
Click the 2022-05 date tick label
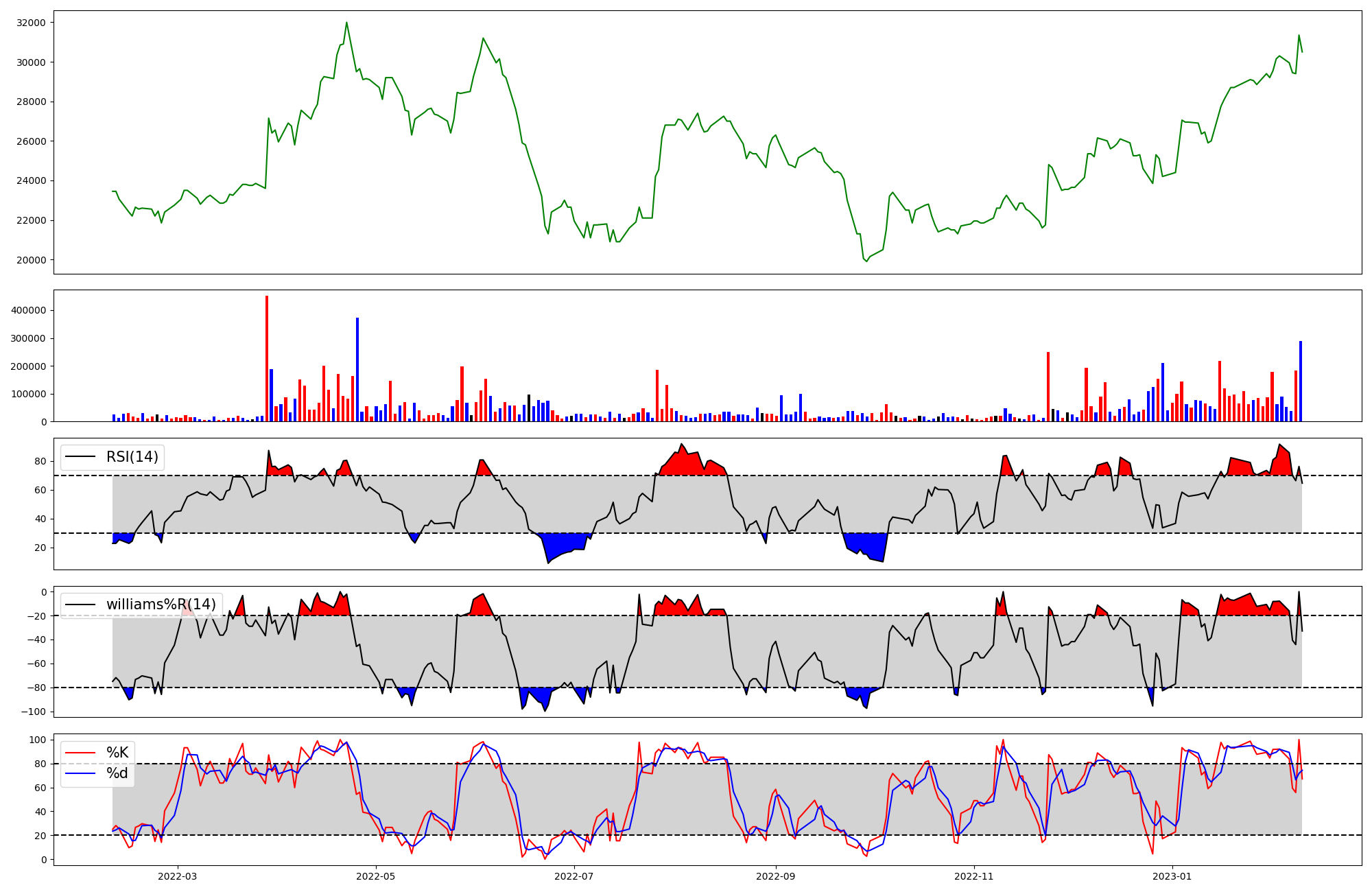coord(376,876)
